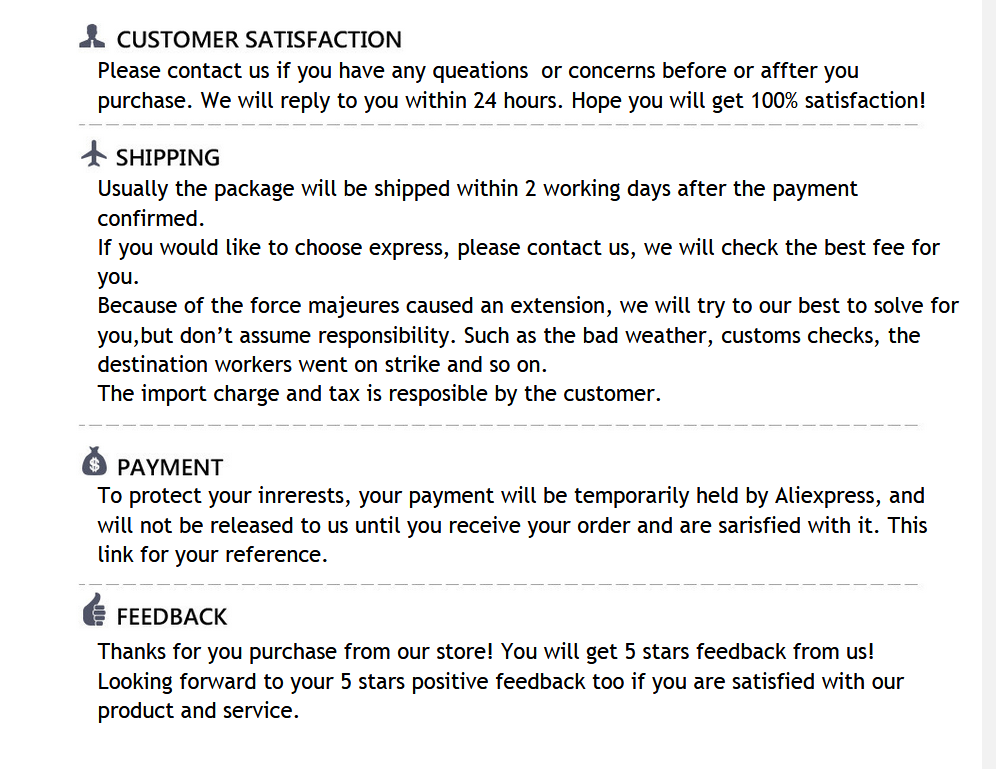The height and width of the screenshot is (769, 996).
Task: Select the SHIPPING heading text
Action: [x=168, y=158]
